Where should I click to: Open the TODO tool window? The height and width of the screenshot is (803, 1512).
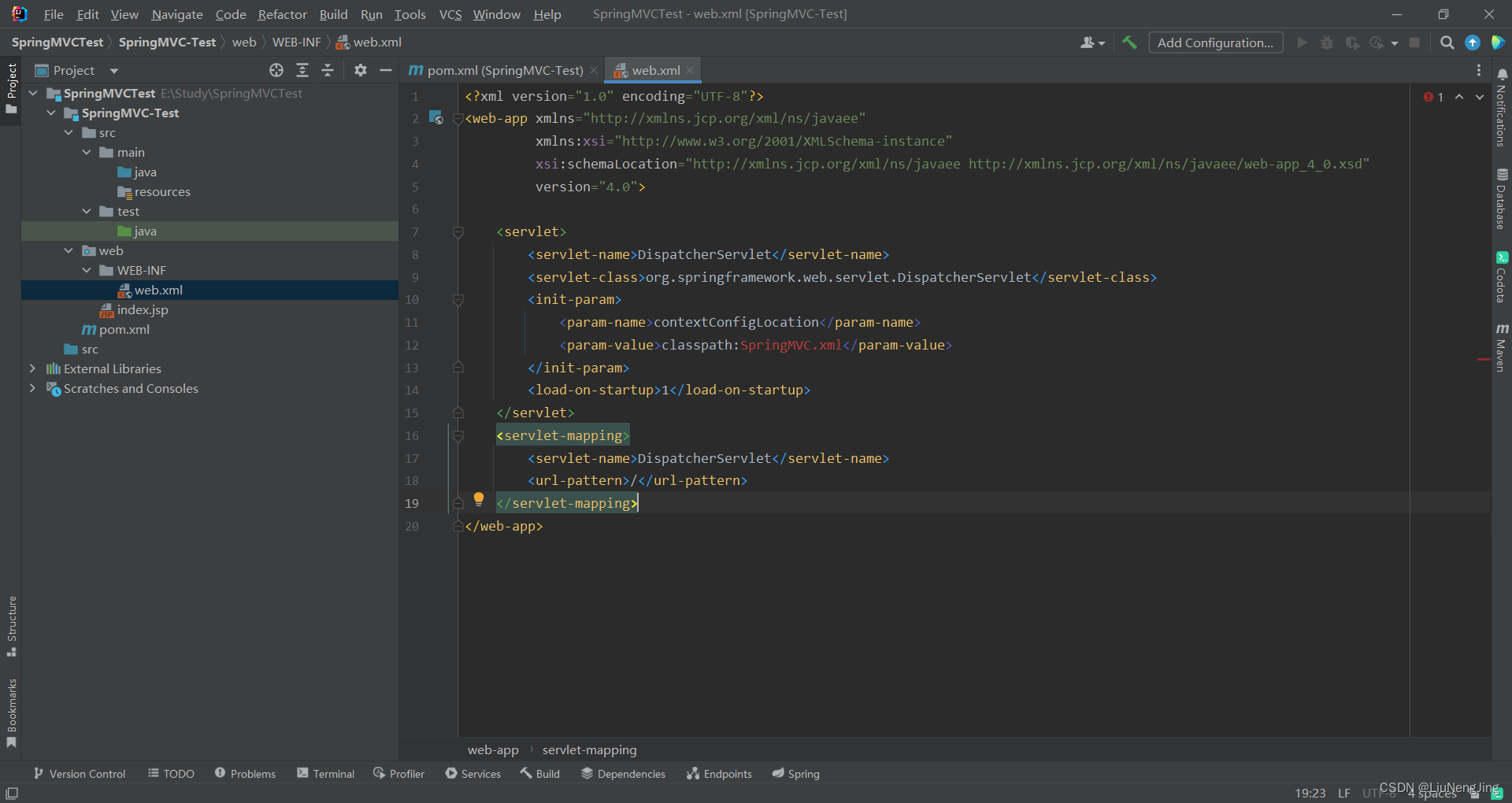[x=171, y=774]
